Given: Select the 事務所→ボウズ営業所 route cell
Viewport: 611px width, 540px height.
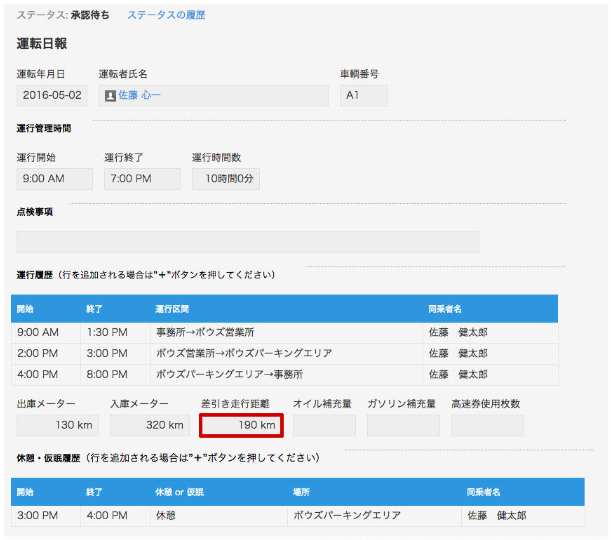Looking at the screenshot, I should click(x=205, y=332).
